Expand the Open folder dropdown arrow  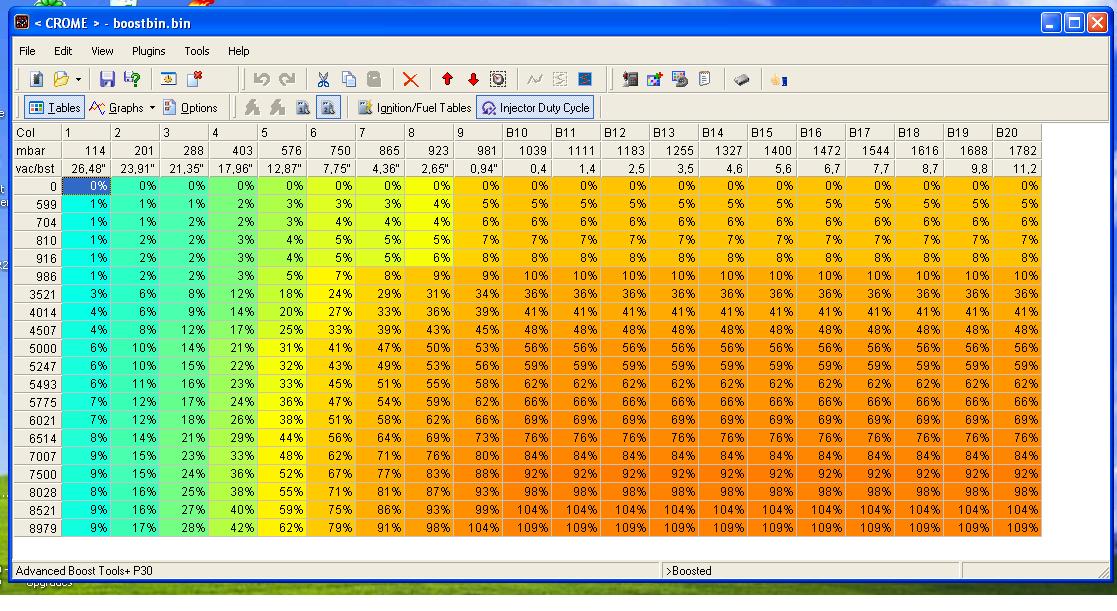coord(78,79)
